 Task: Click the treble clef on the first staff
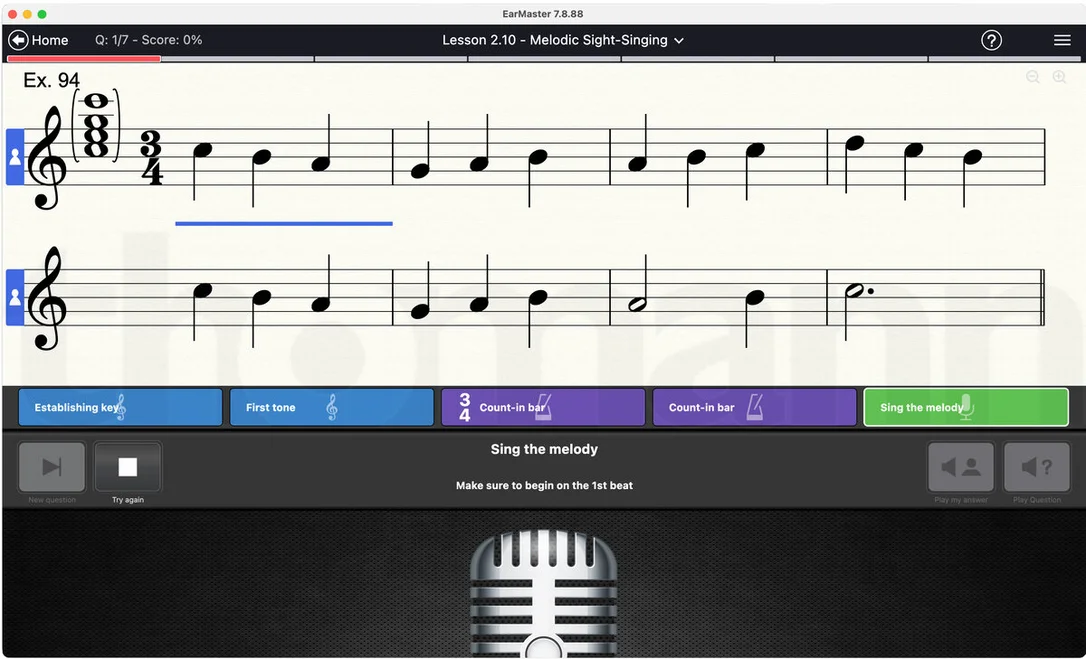click(47, 158)
